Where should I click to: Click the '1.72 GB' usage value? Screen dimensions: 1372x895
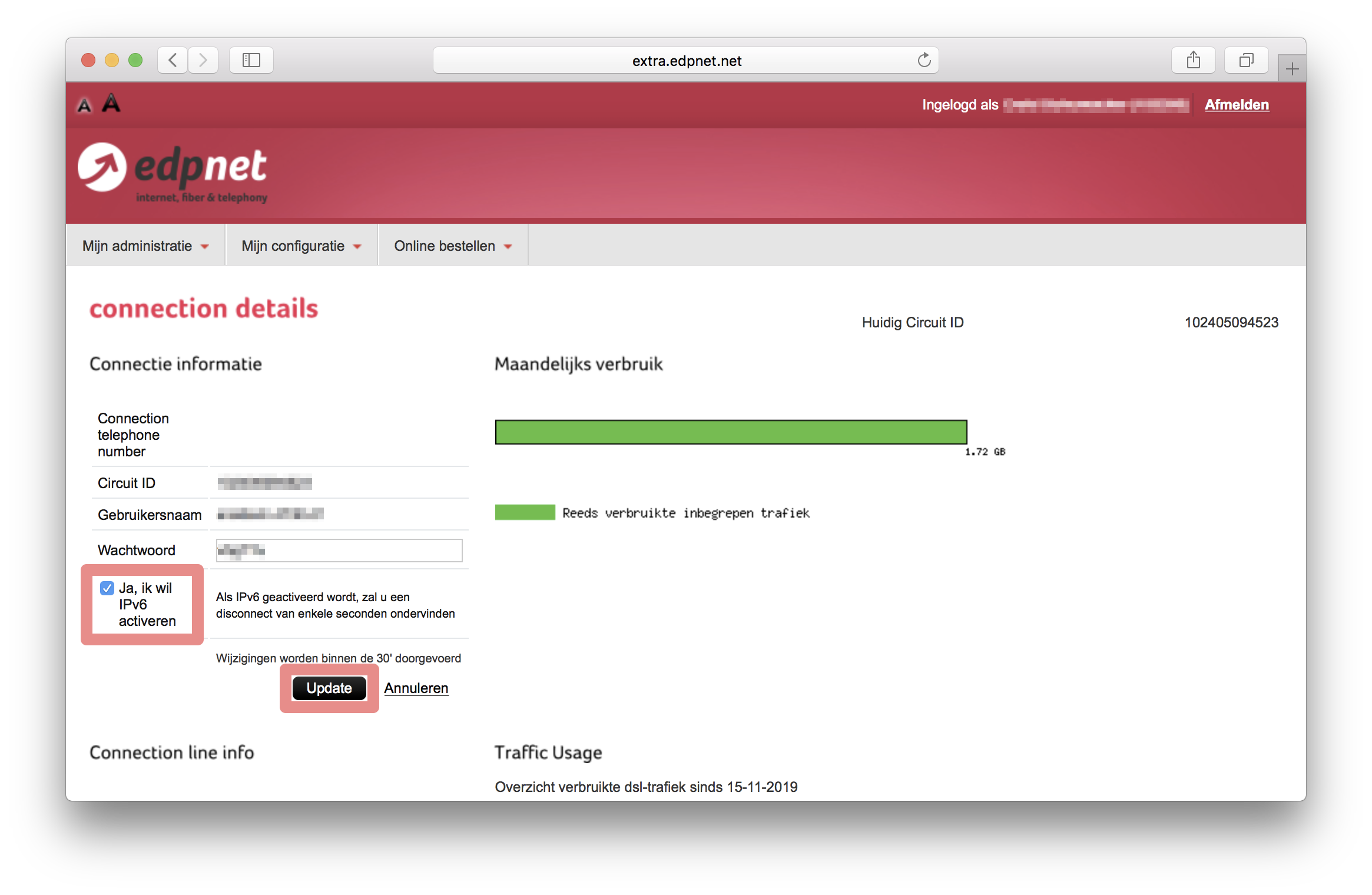tap(985, 452)
